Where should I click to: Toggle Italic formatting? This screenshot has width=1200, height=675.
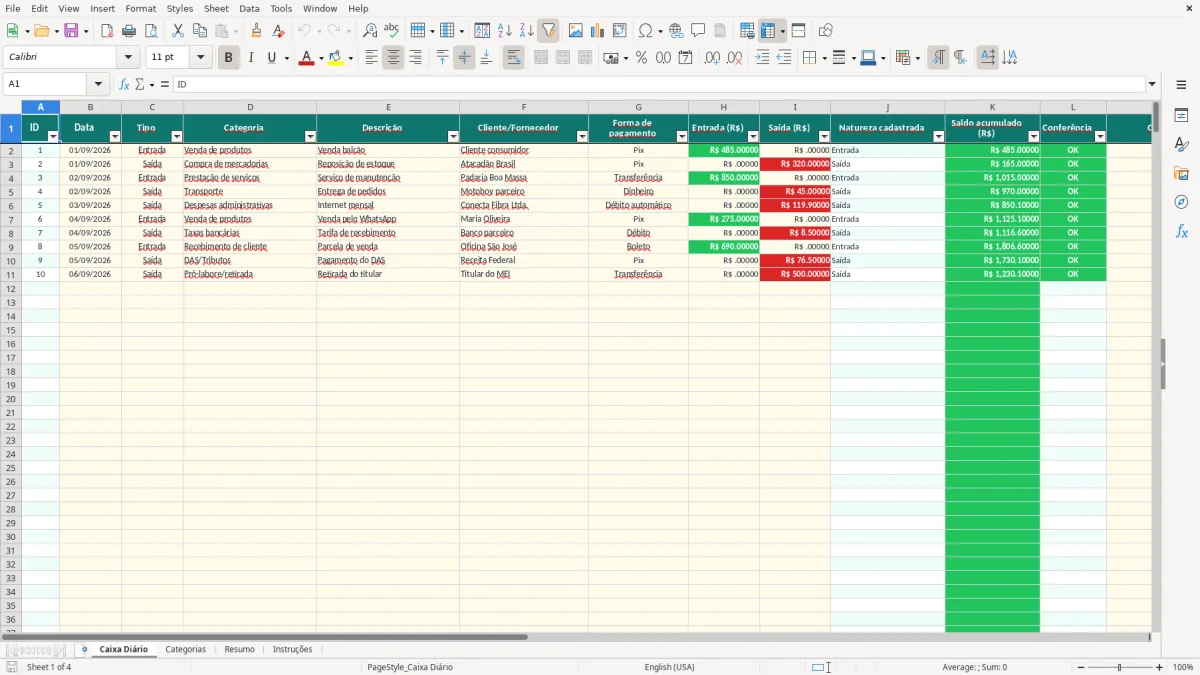(x=250, y=58)
